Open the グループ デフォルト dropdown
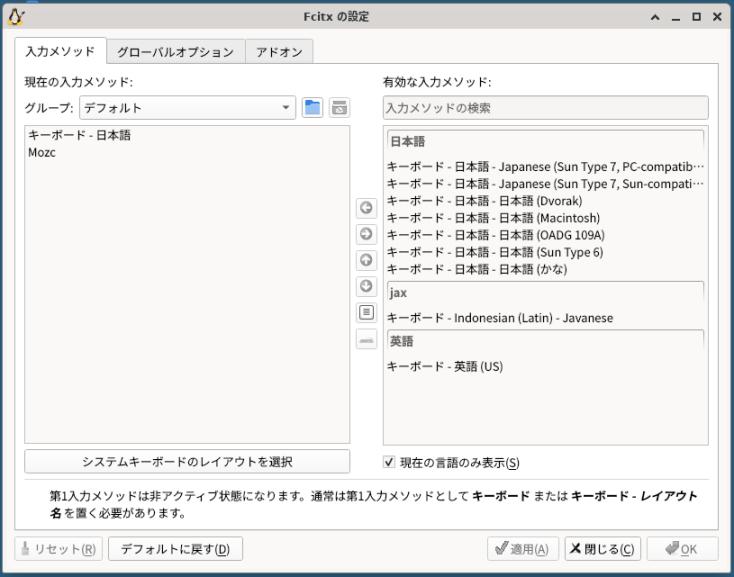 point(187,108)
